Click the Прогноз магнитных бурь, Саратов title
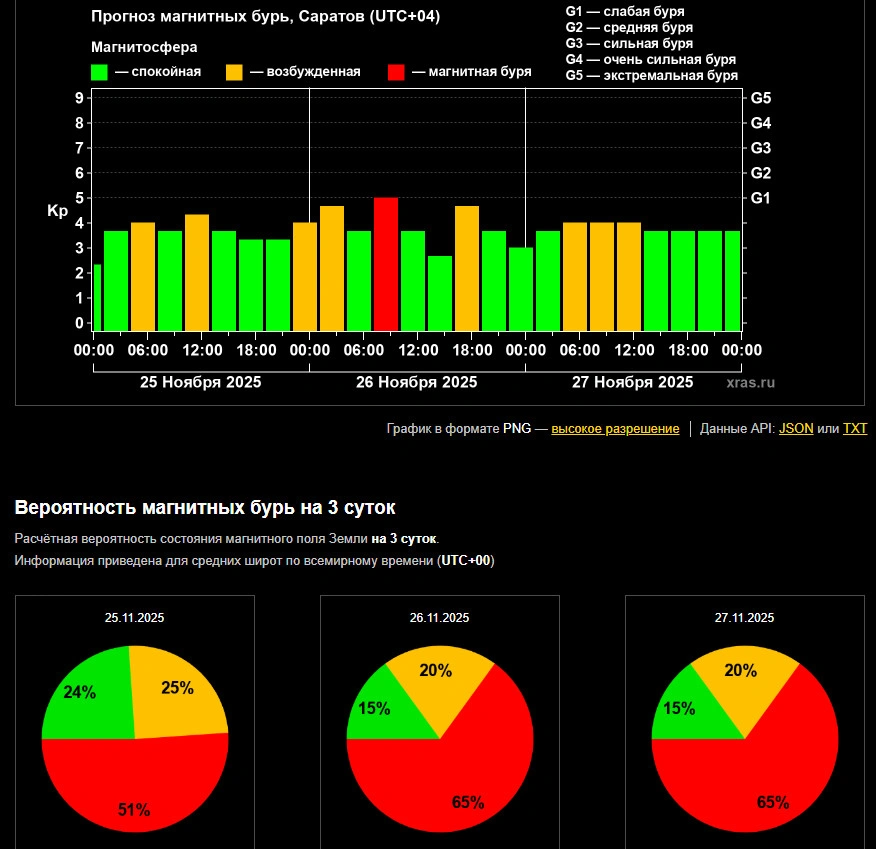The width and height of the screenshot is (876, 849). tap(265, 17)
